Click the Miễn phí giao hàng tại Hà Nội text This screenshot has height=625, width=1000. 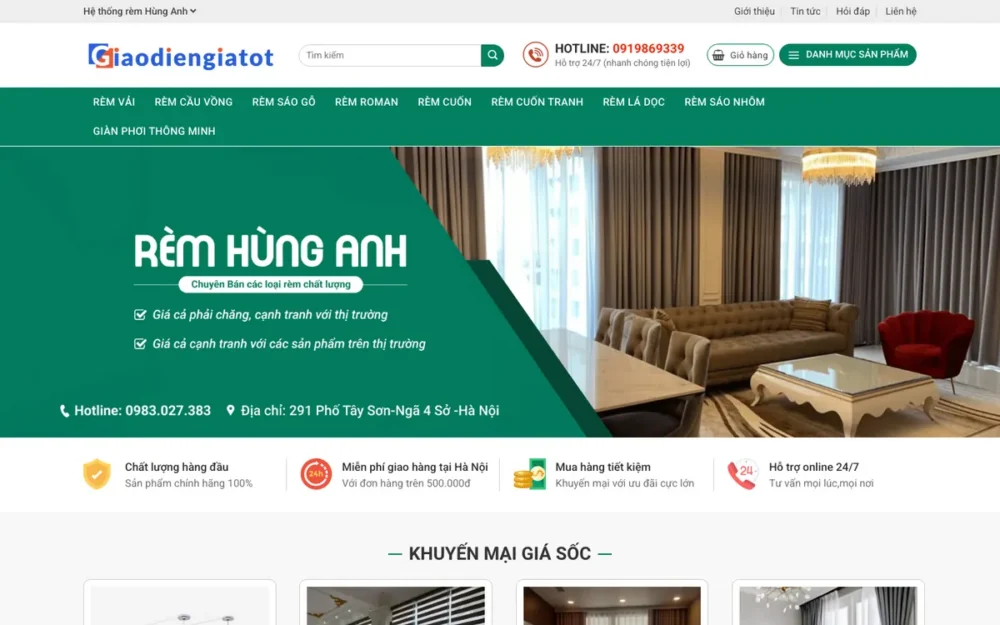click(415, 467)
